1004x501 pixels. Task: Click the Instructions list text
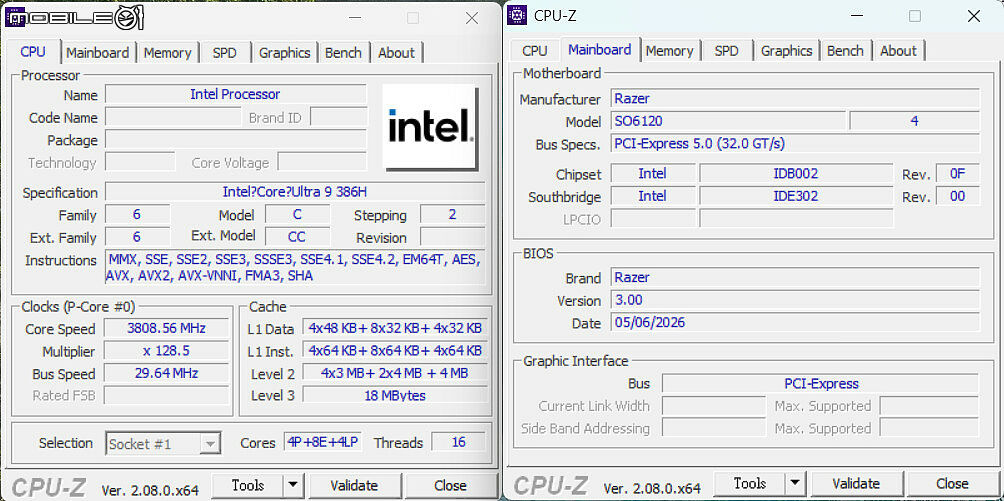coord(295,267)
